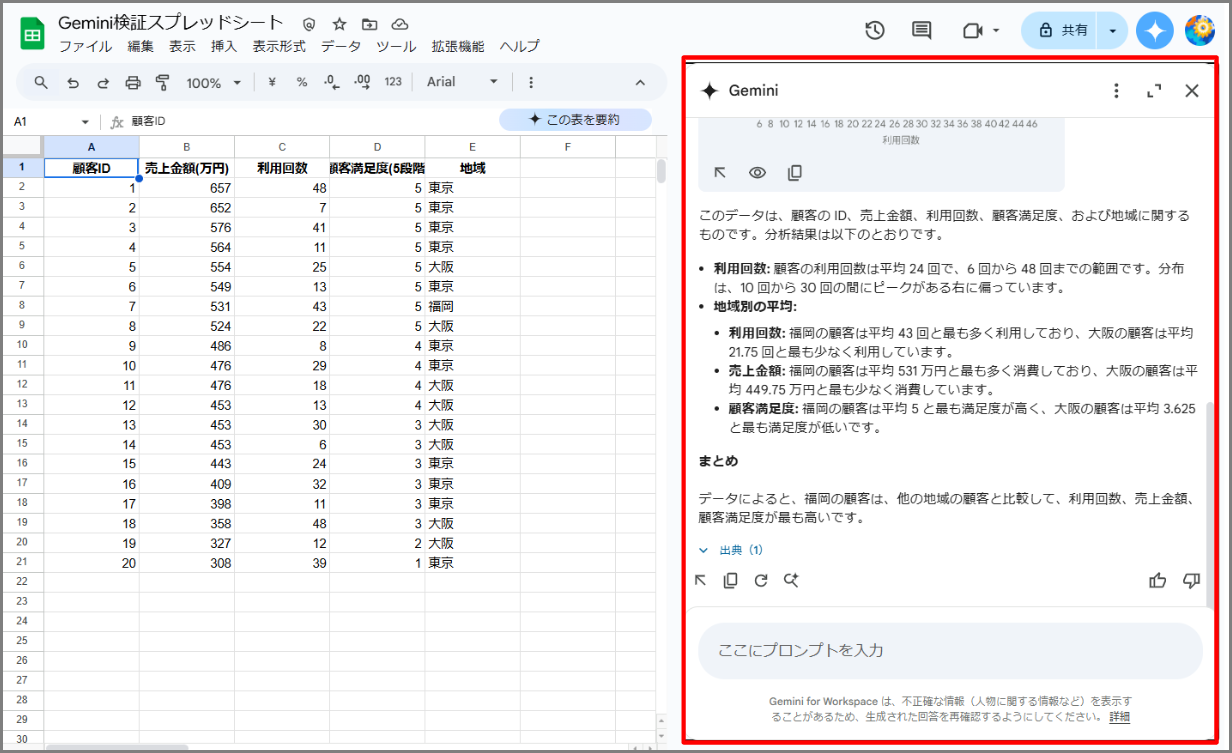The height and width of the screenshot is (753, 1232).
Task: Open the 表示 menu
Action: [x=183, y=46]
